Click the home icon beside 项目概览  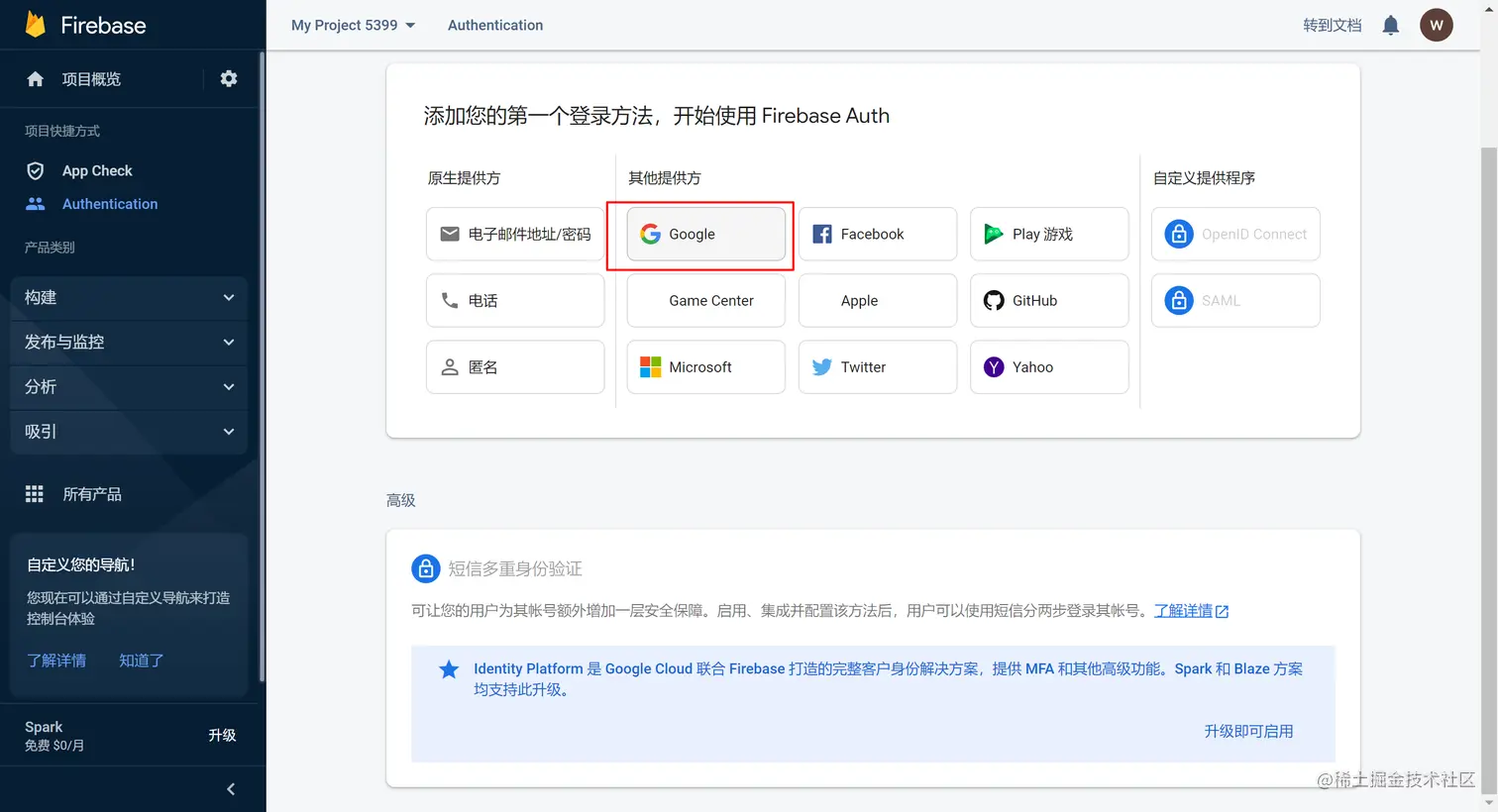click(36, 79)
